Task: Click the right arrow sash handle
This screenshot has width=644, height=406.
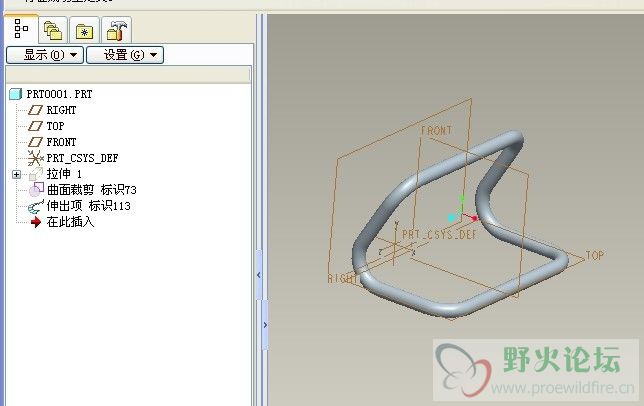Action: coord(265,325)
